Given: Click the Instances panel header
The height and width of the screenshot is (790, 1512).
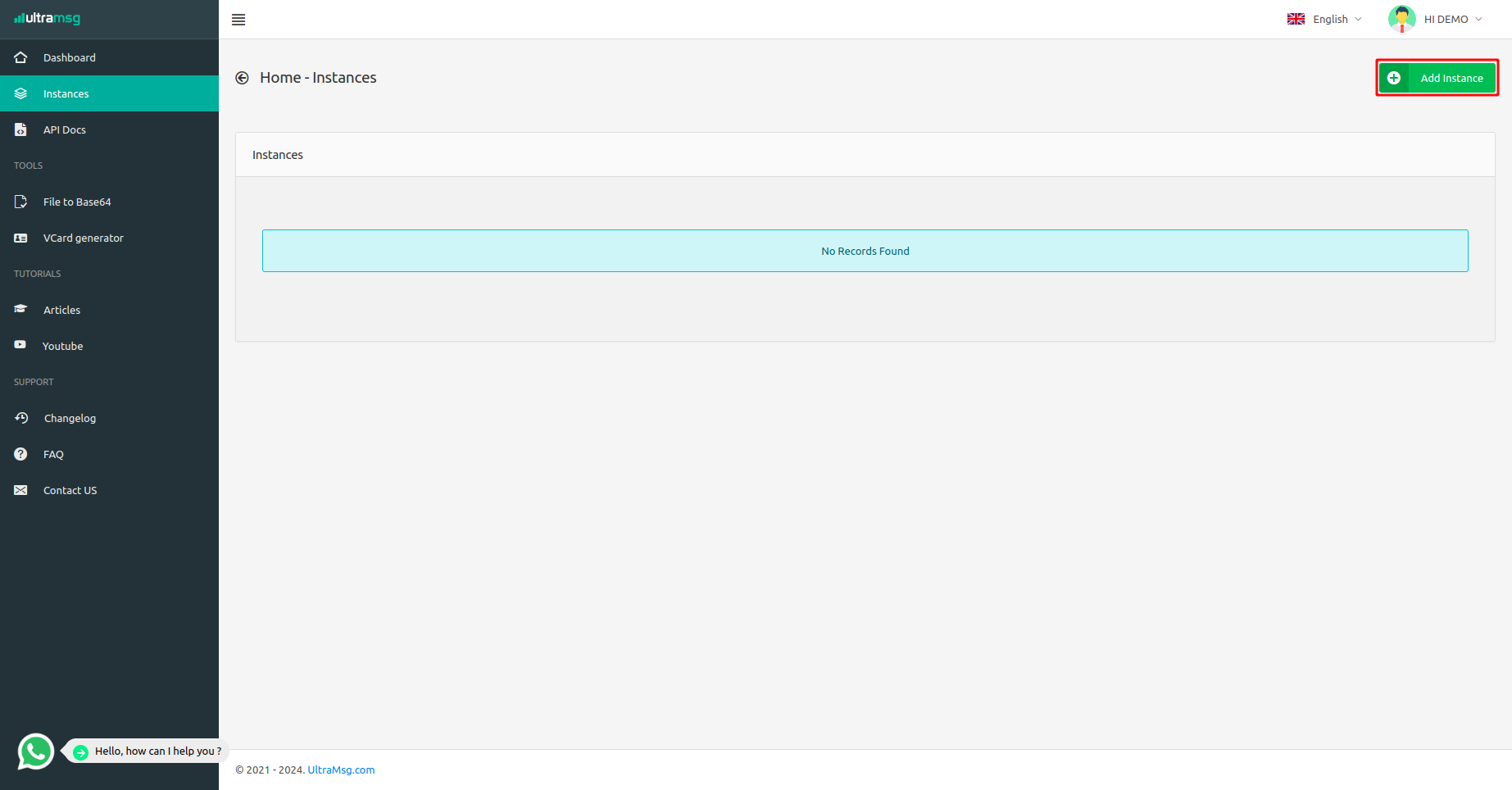Looking at the screenshot, I should point(865,155).
